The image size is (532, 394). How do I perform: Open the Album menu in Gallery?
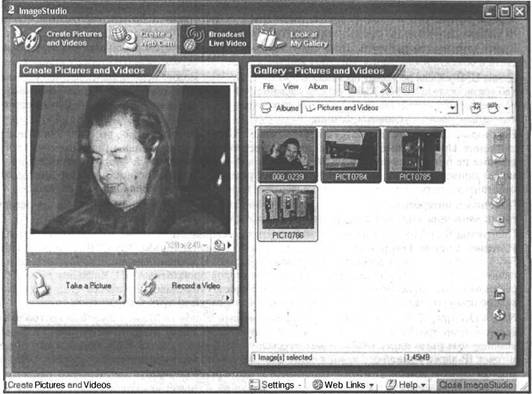318,87
